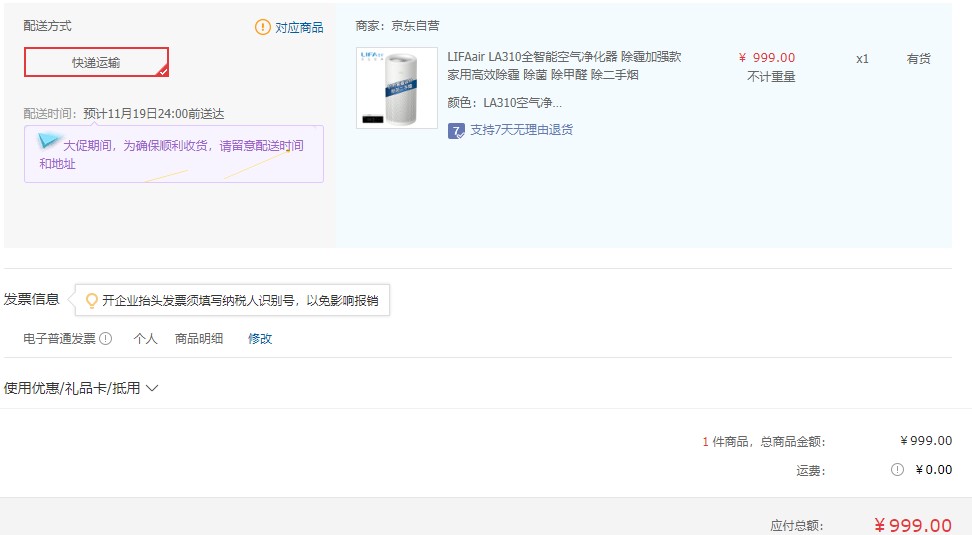
Task: Click the 配送方式 heading
Action: click(48, 25)
